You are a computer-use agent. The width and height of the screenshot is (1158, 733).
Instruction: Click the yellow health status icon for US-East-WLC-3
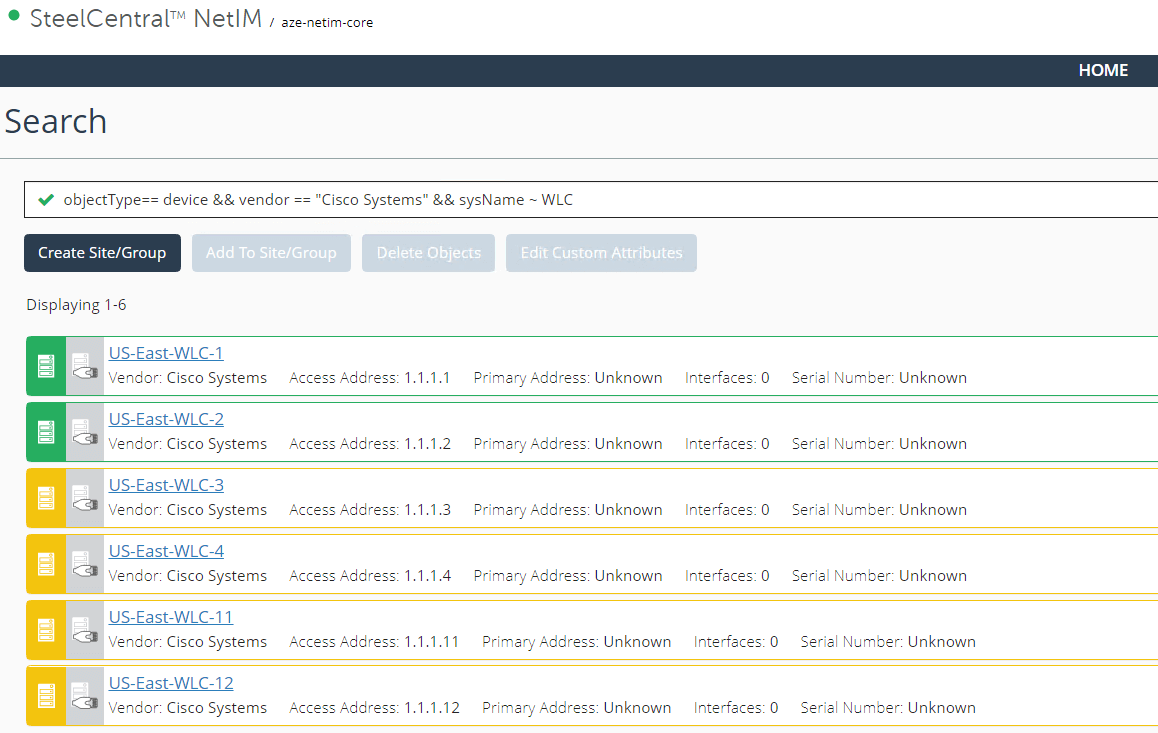click(x=44, y=497)
